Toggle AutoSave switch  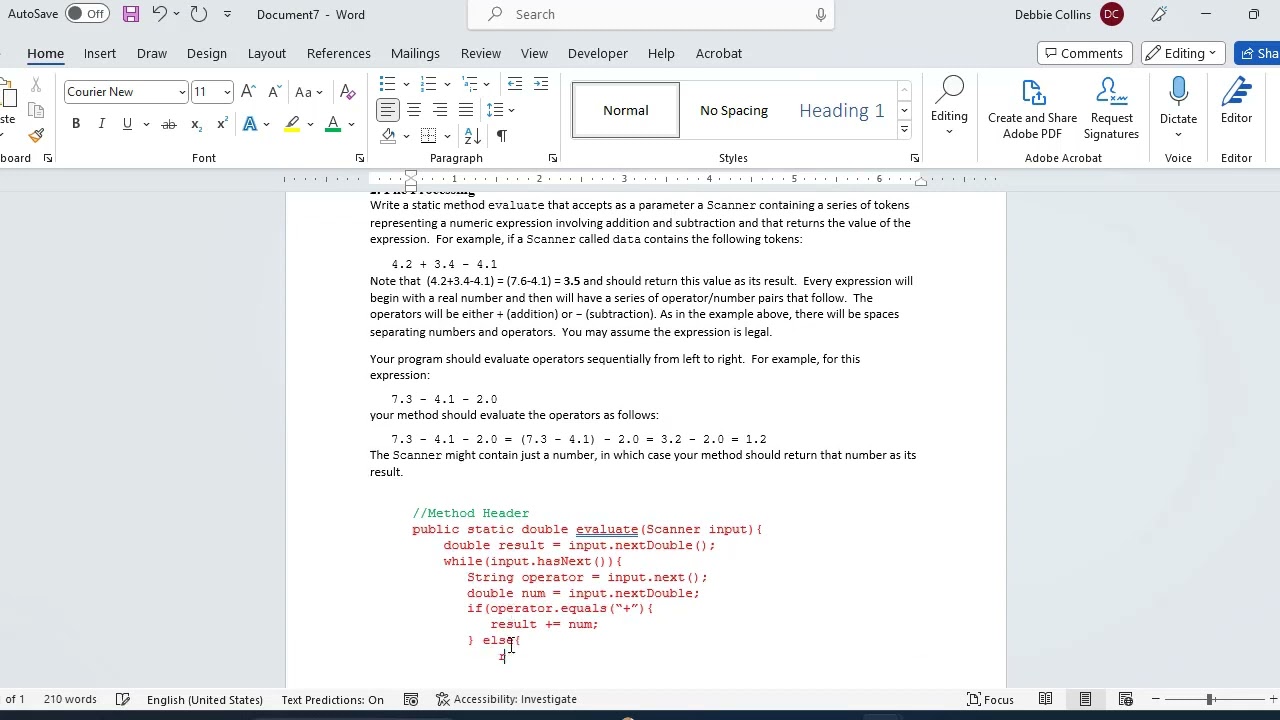pyautogui.click(x=87, y=14)
